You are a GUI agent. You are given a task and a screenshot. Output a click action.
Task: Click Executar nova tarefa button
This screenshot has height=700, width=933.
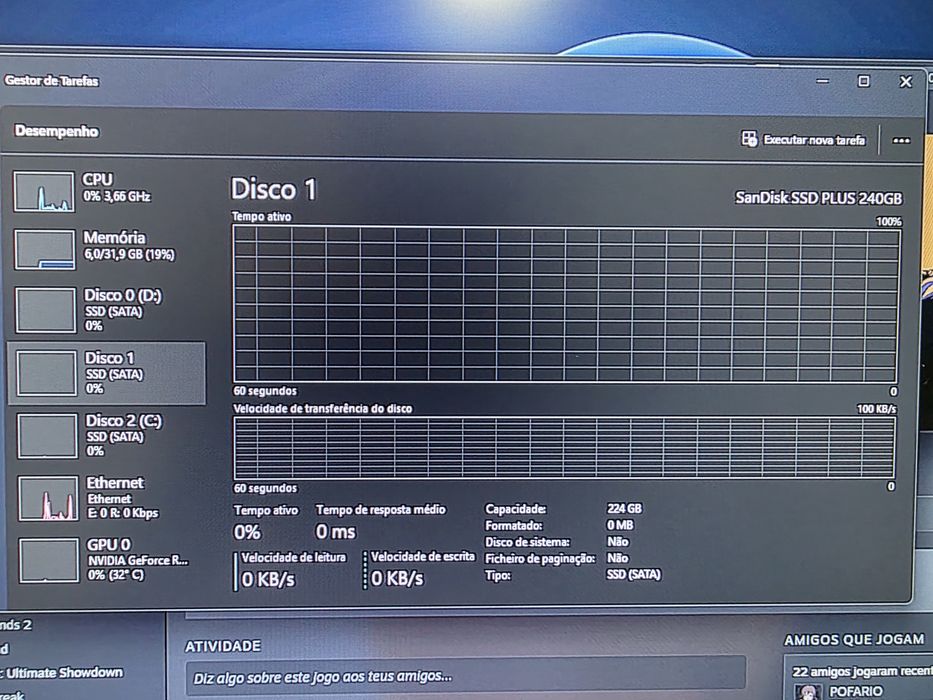tap(803, 140)
